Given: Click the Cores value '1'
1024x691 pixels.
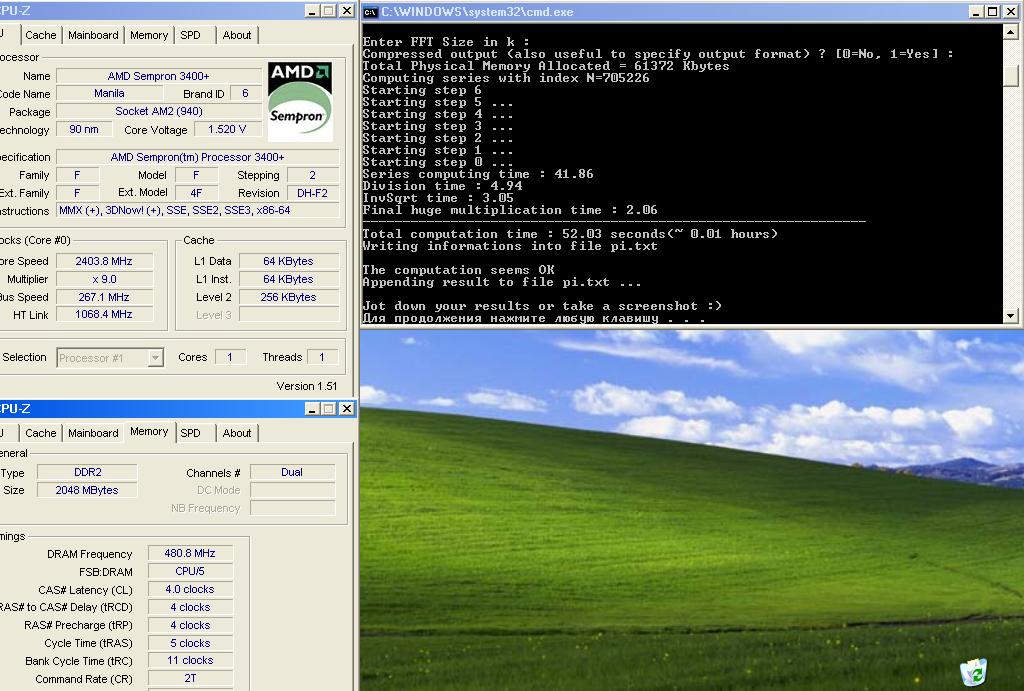Looking at the screenshot, I should [x=229, y=357].
